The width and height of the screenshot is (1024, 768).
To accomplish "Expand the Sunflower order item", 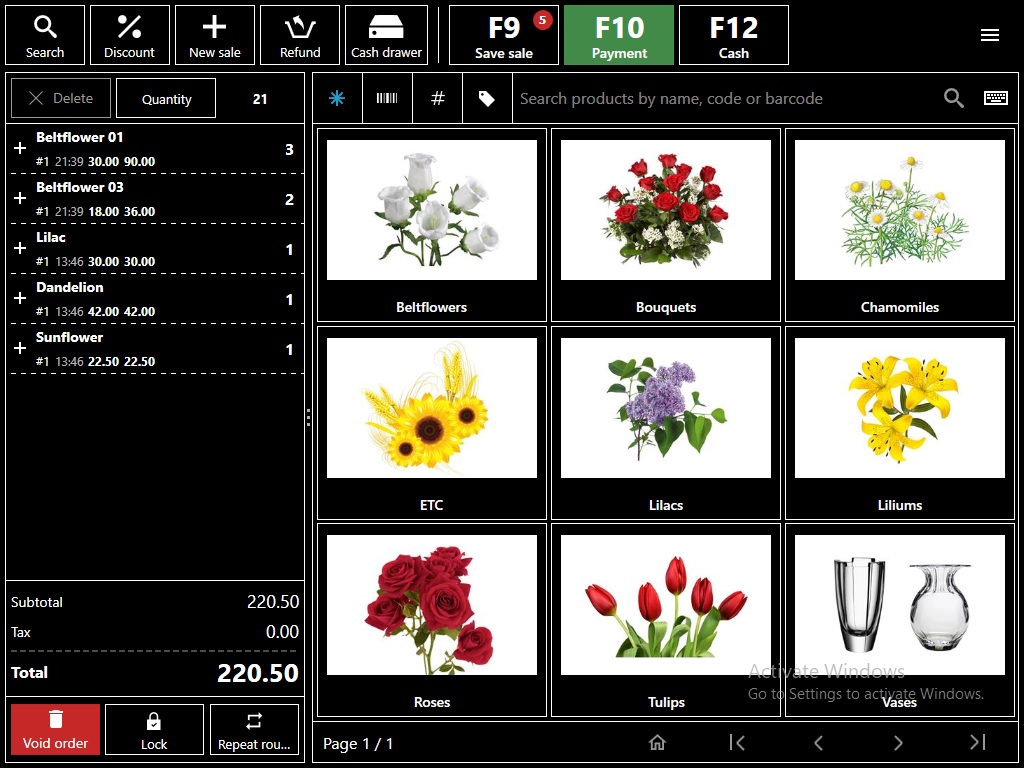I will click(19, 349).
